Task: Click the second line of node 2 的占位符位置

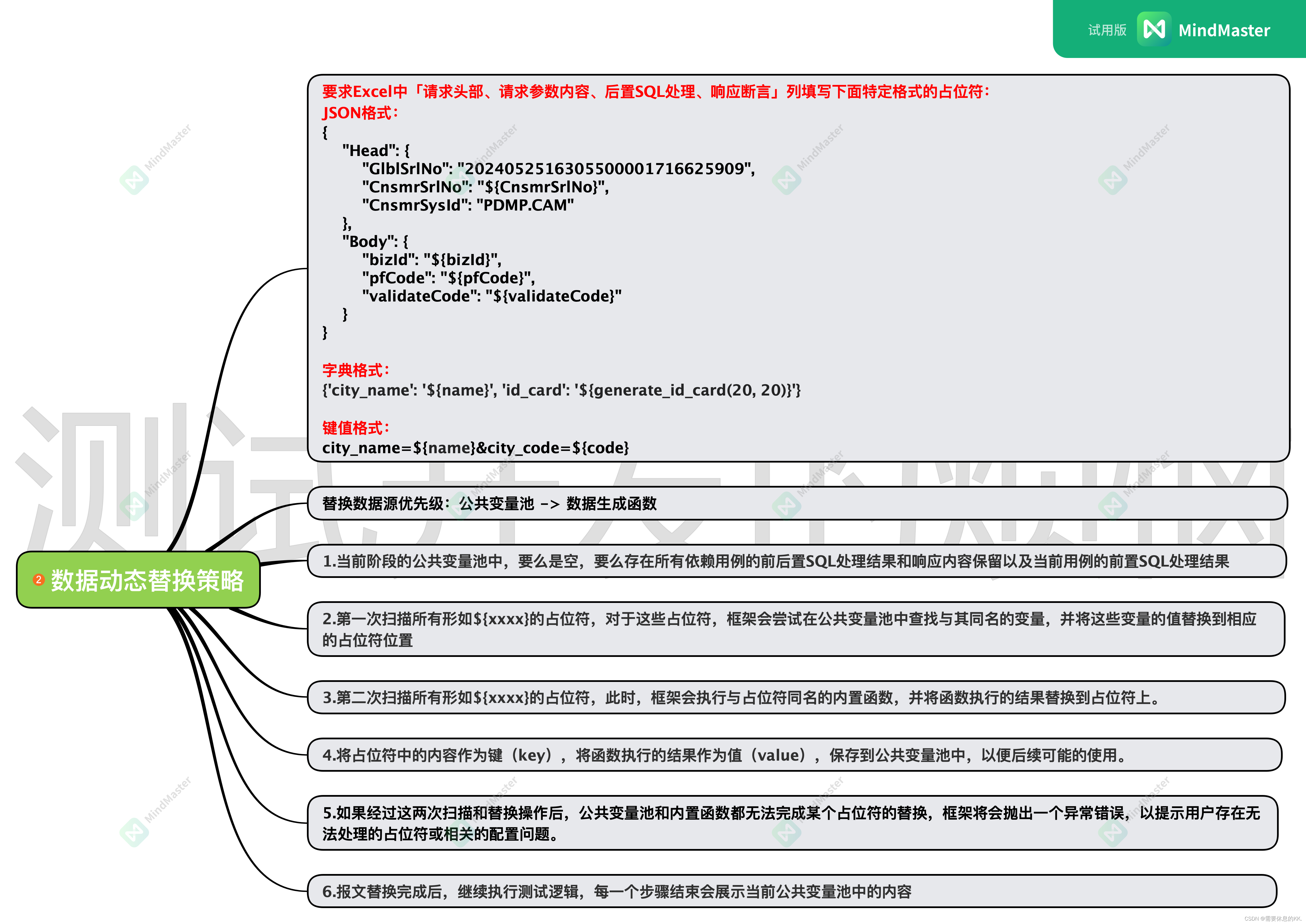Action: pyautogui.click(x=368, y=640)
